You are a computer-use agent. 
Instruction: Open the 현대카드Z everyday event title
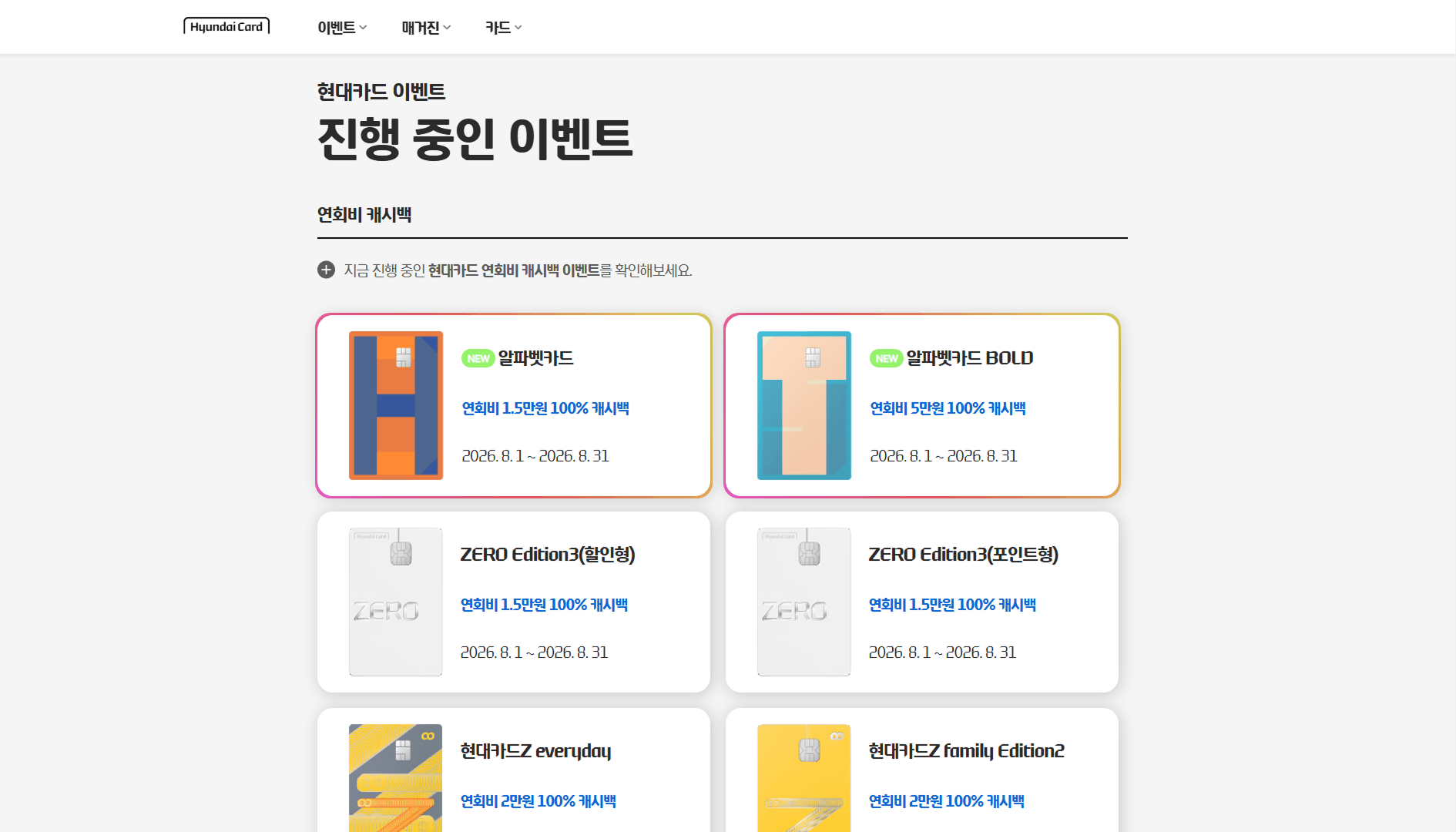(536, 751)
